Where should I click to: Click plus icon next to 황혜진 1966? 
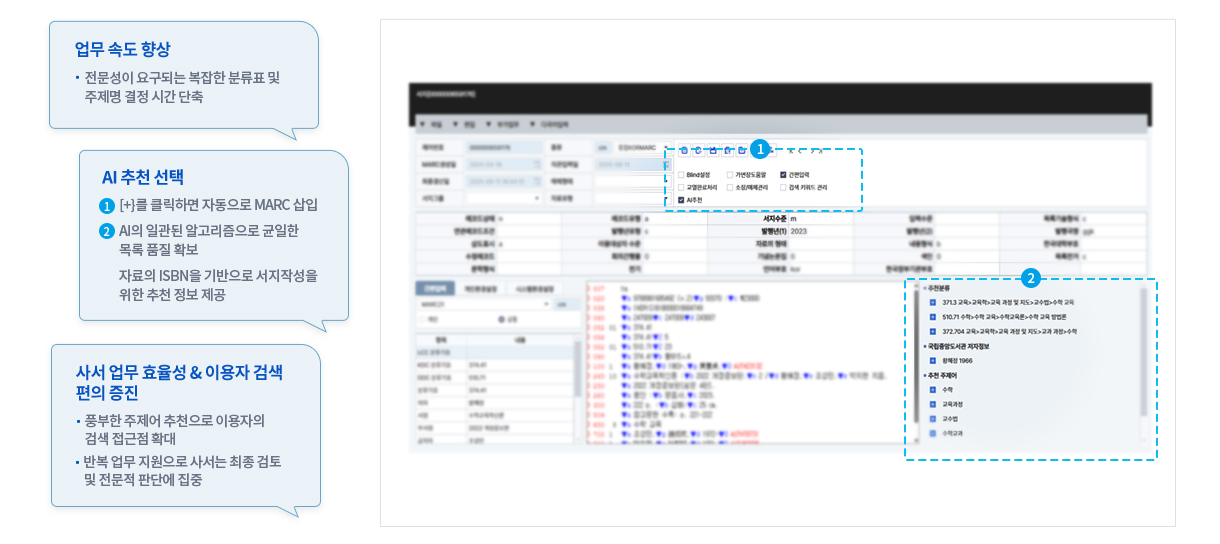click(932, 360)
